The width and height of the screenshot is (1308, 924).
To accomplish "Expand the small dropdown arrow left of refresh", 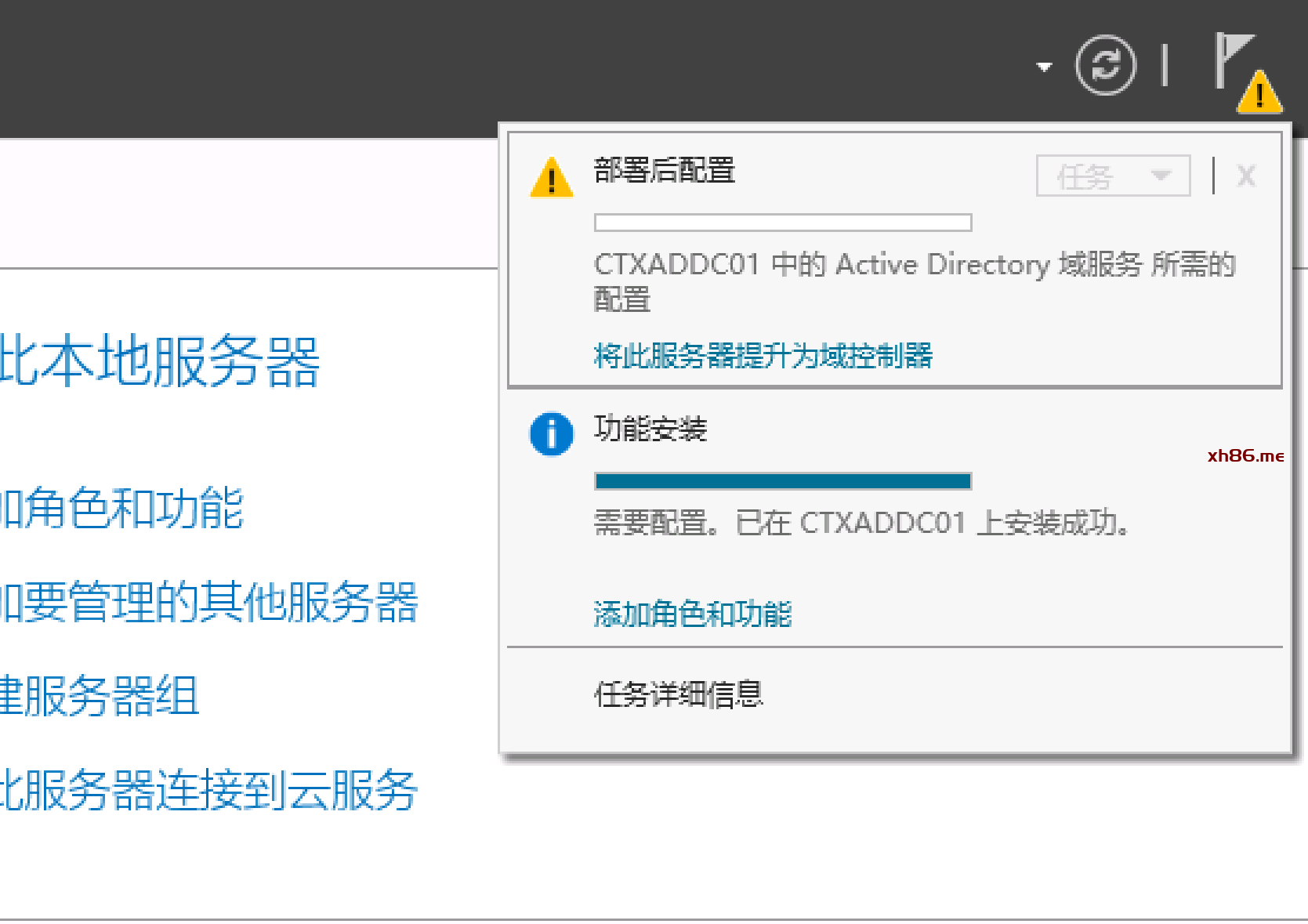I will [x=1044, y=67].
